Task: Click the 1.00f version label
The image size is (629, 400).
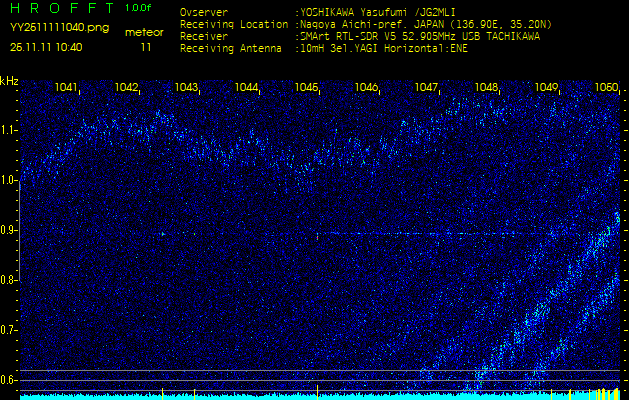Action: click(138, 8)
